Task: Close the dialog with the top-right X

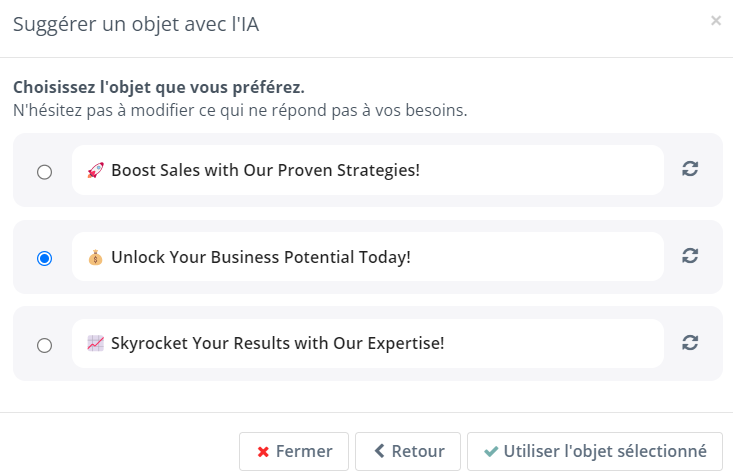Action: click(x=716, y=21)
